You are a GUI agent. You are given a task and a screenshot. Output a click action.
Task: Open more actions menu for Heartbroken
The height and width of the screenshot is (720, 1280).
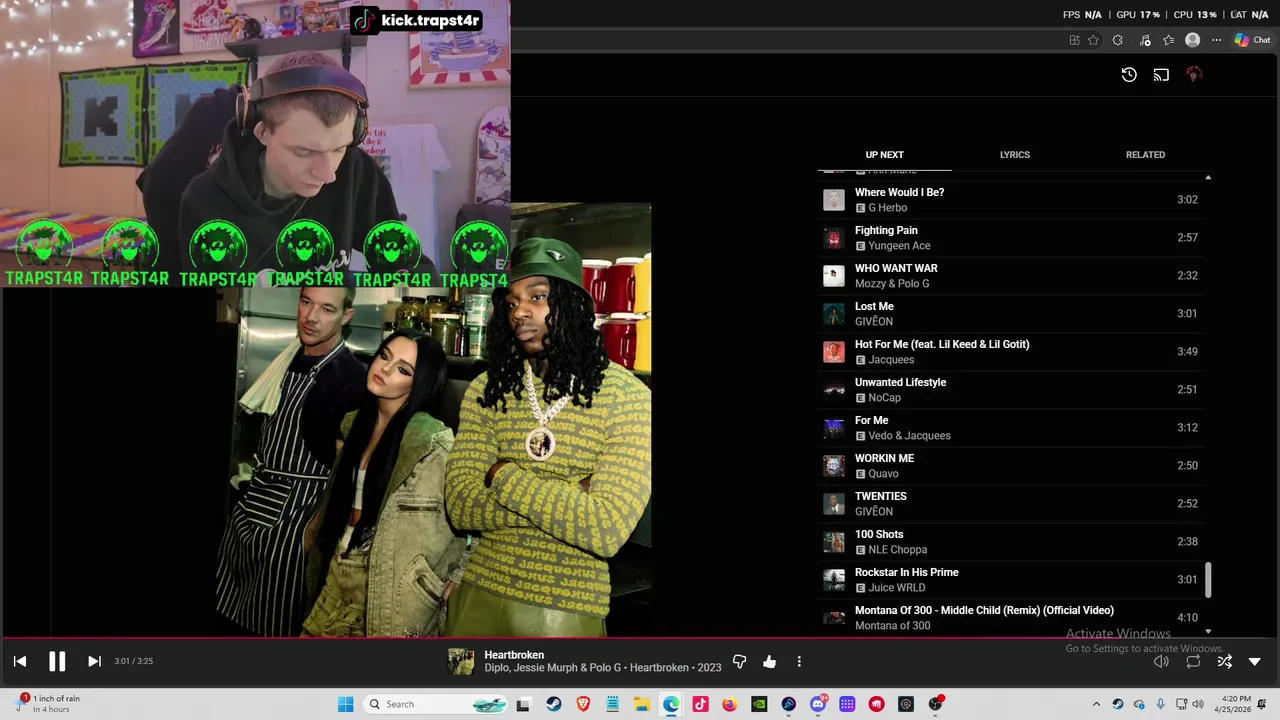coord(799,661)
